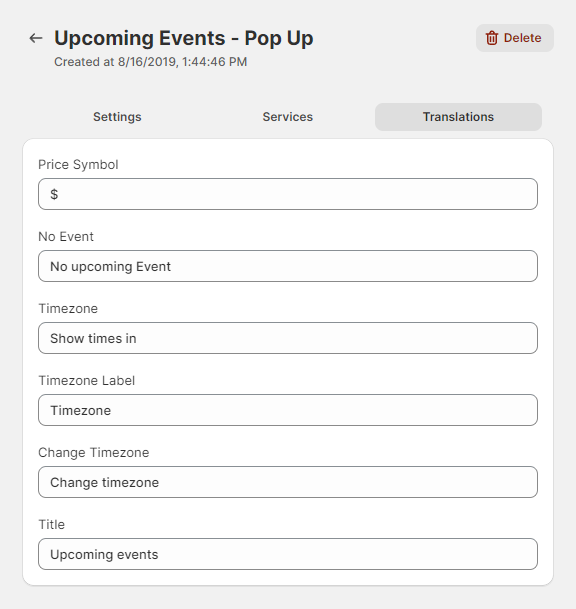Open the Services tab
576x609 pixels.
point(287,117)
